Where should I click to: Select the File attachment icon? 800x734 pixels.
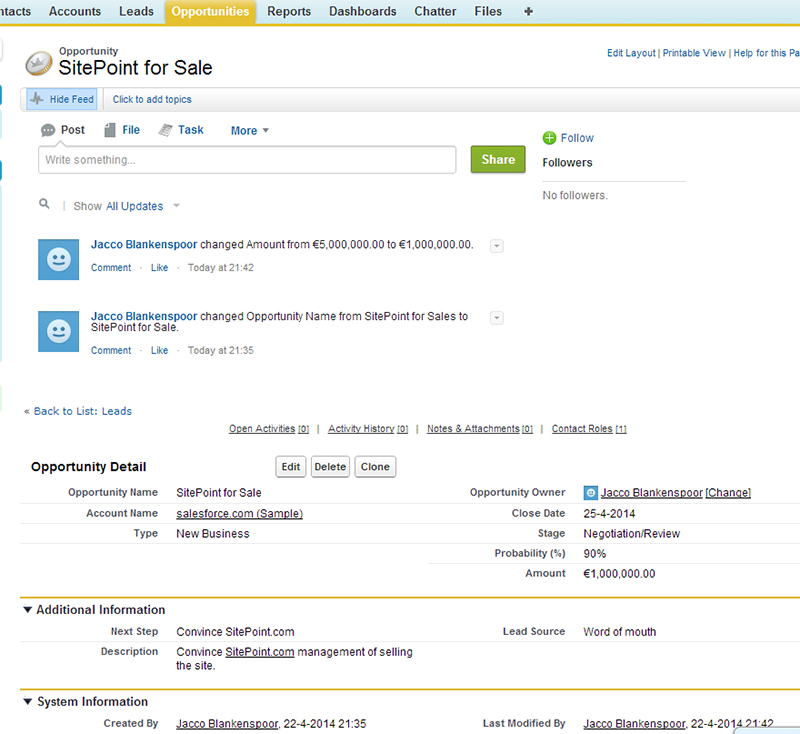(x=109, y=130)
